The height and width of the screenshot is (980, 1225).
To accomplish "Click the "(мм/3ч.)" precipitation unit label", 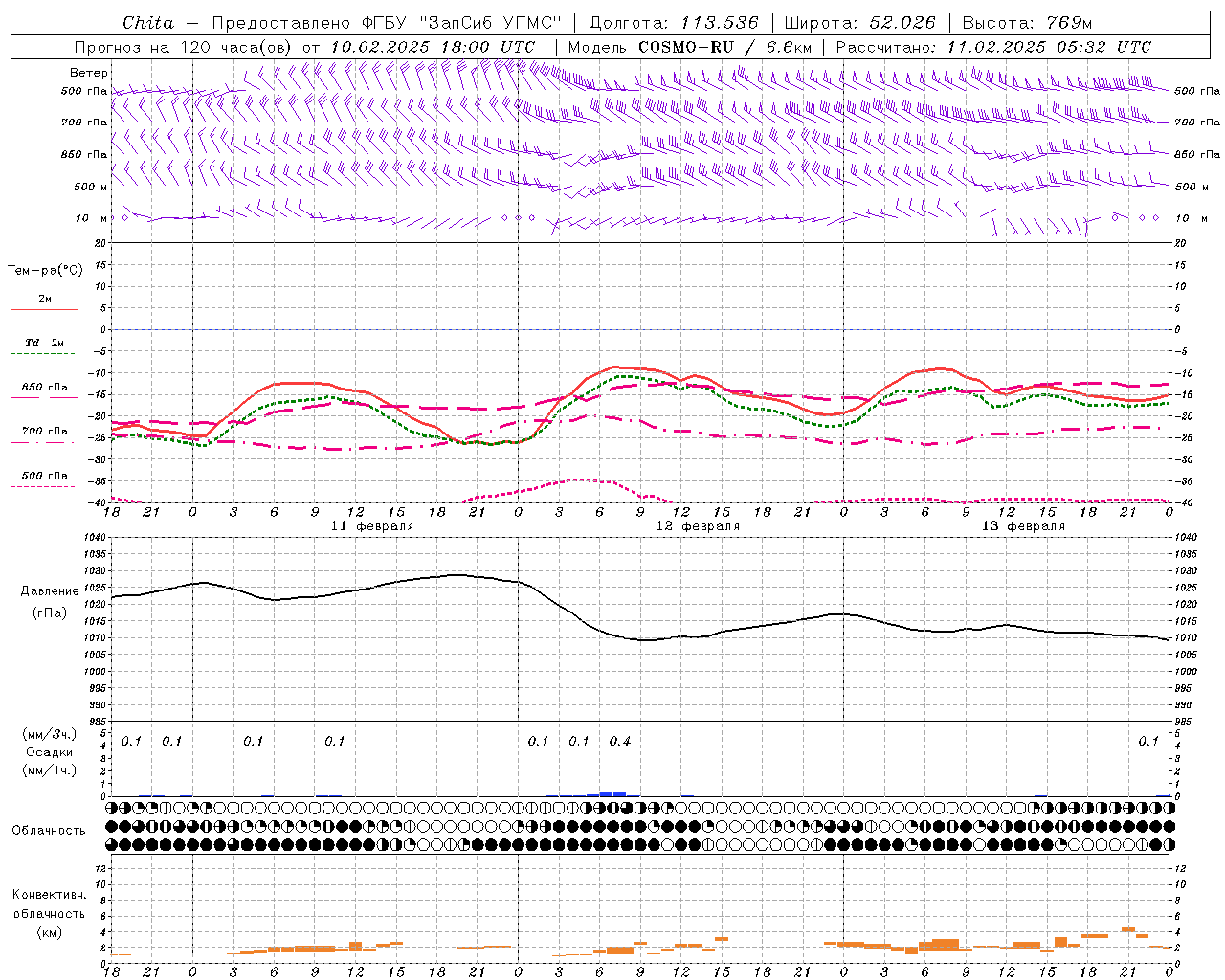I will [x=50, y=735].
